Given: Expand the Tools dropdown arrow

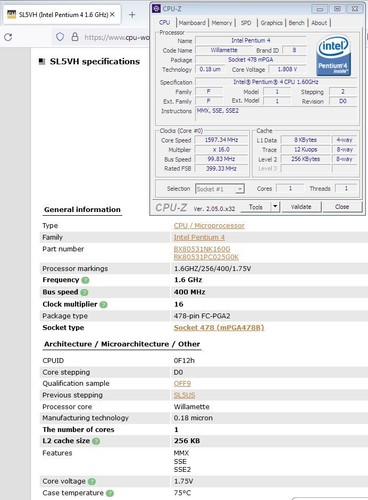Looking at the screenshot, I should (x=275, y=207).
